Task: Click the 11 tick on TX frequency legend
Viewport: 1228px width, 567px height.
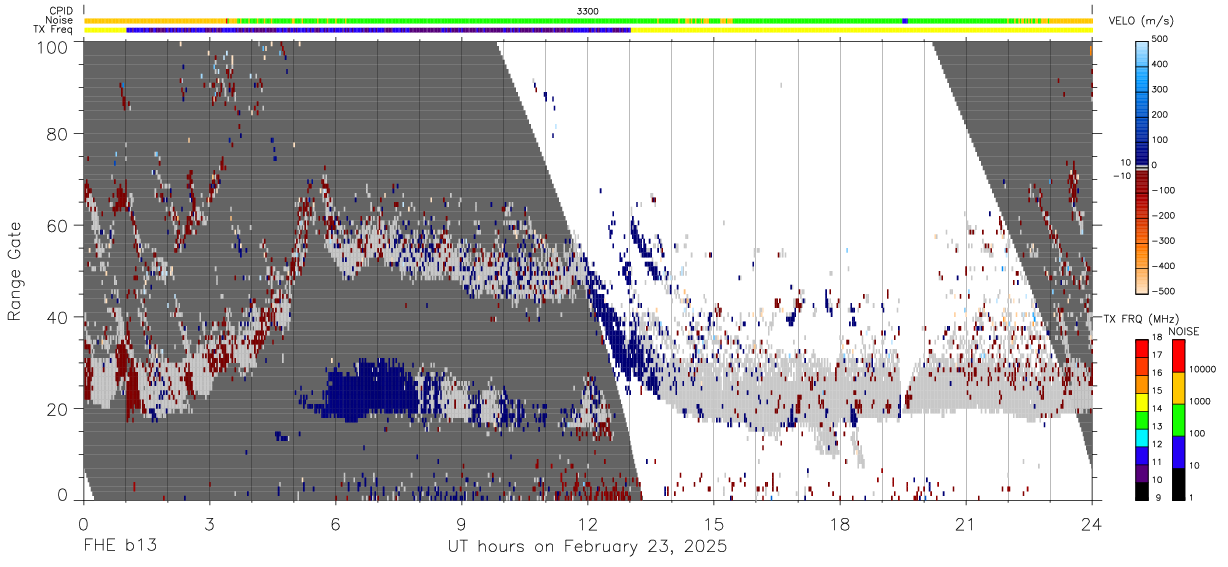Action: coord(1157,462)
